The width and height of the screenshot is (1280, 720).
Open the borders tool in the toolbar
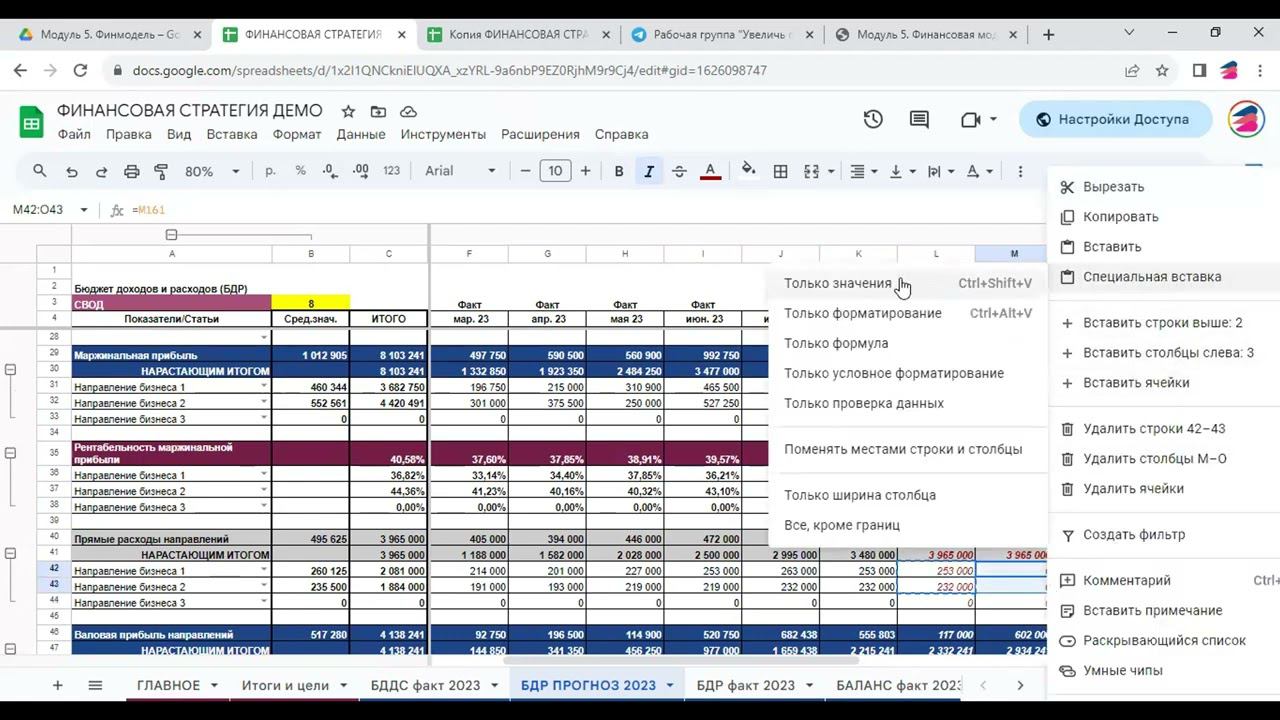tap(780, 171)
